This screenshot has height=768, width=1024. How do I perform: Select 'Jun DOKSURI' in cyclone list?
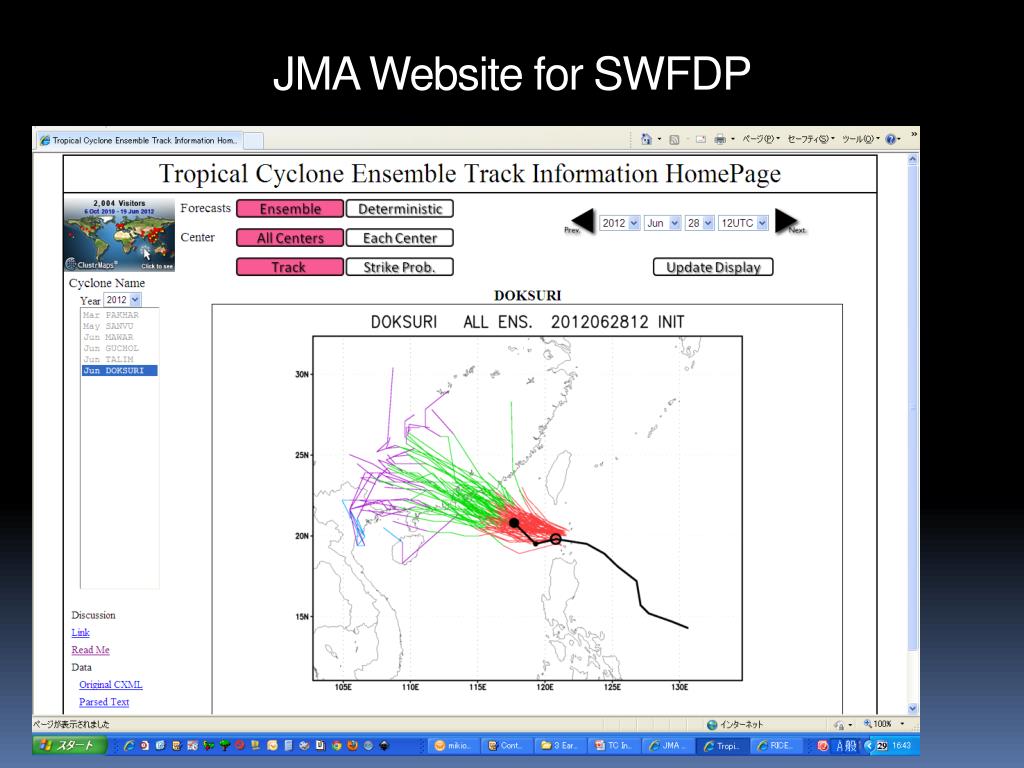[120, 370]
